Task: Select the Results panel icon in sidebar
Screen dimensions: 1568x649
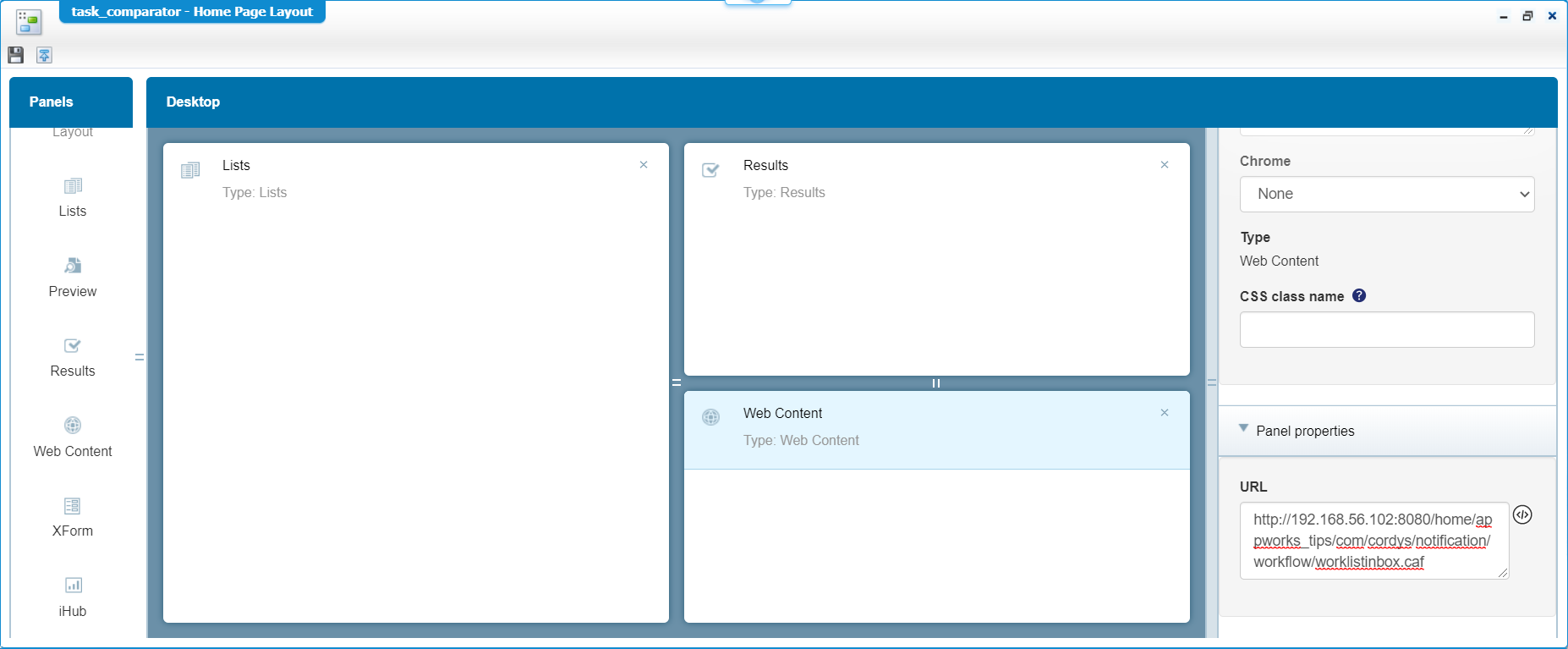Action: click(73, 345)
